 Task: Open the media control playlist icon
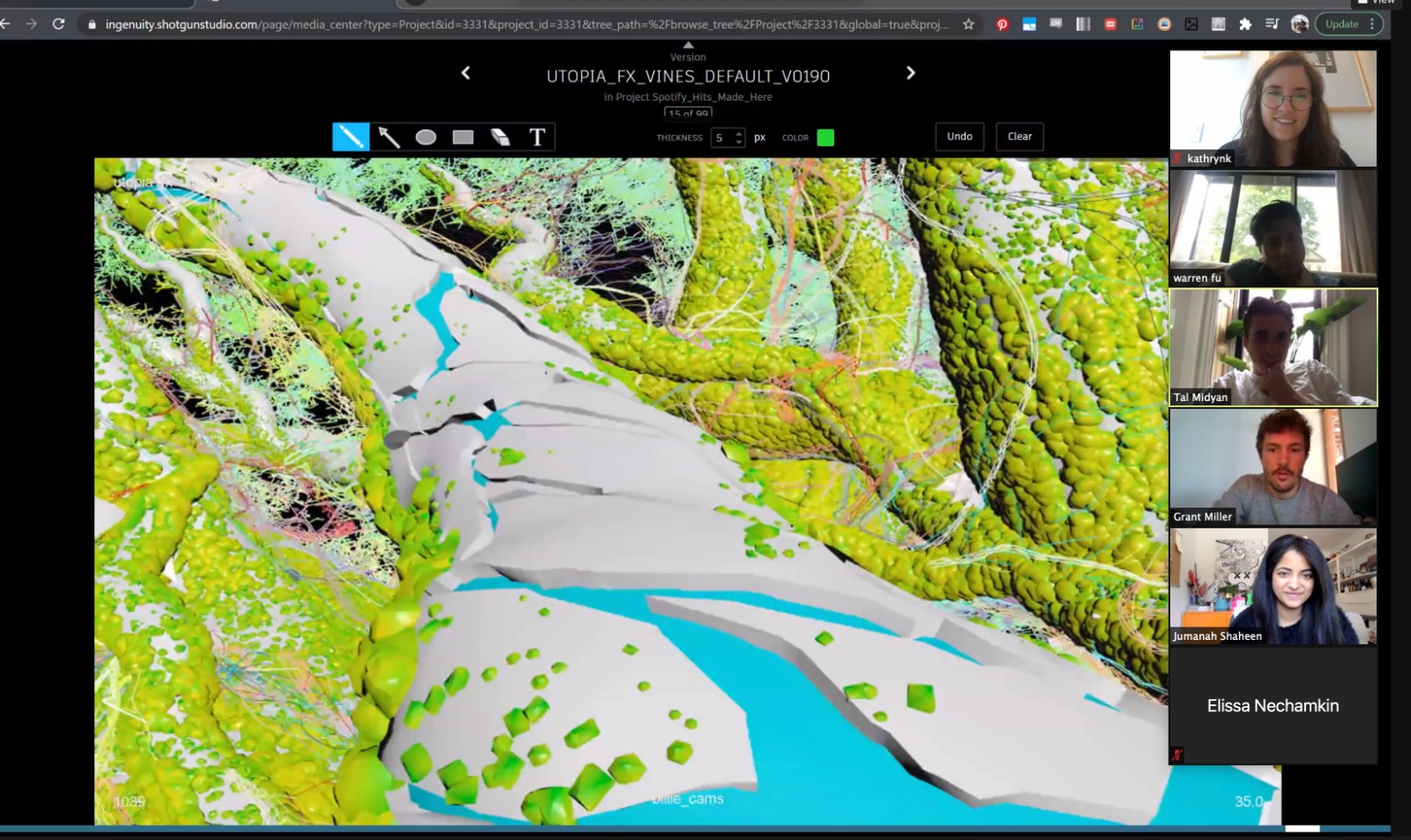point(1272,24)
